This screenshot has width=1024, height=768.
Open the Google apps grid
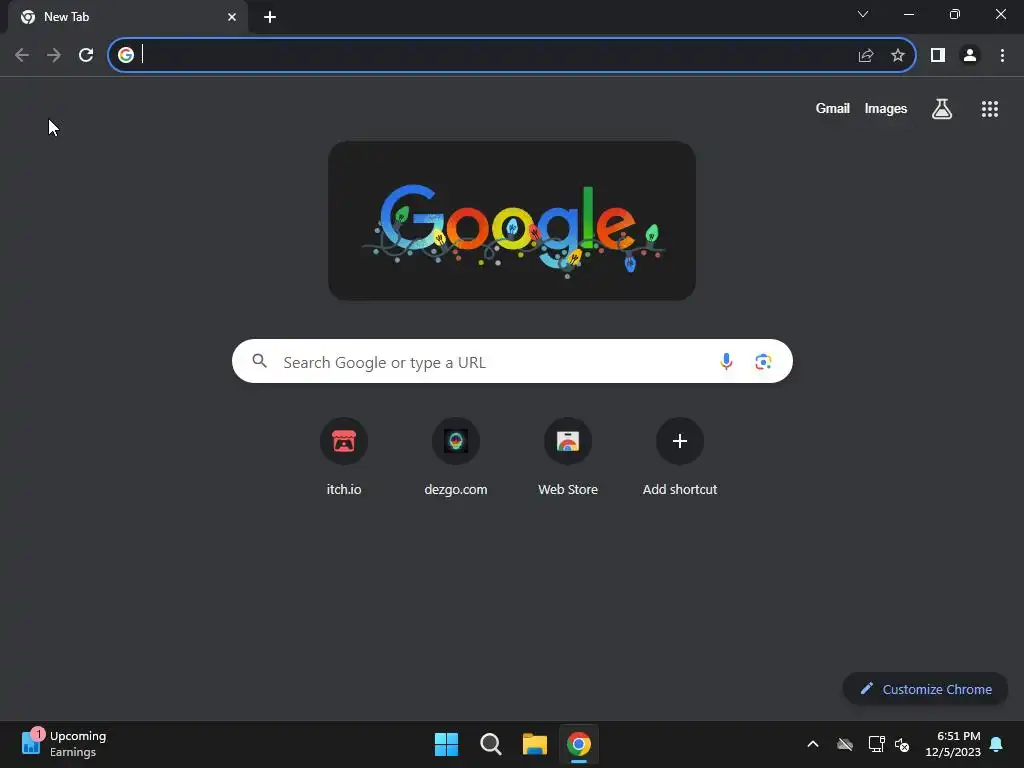[990, 109]
